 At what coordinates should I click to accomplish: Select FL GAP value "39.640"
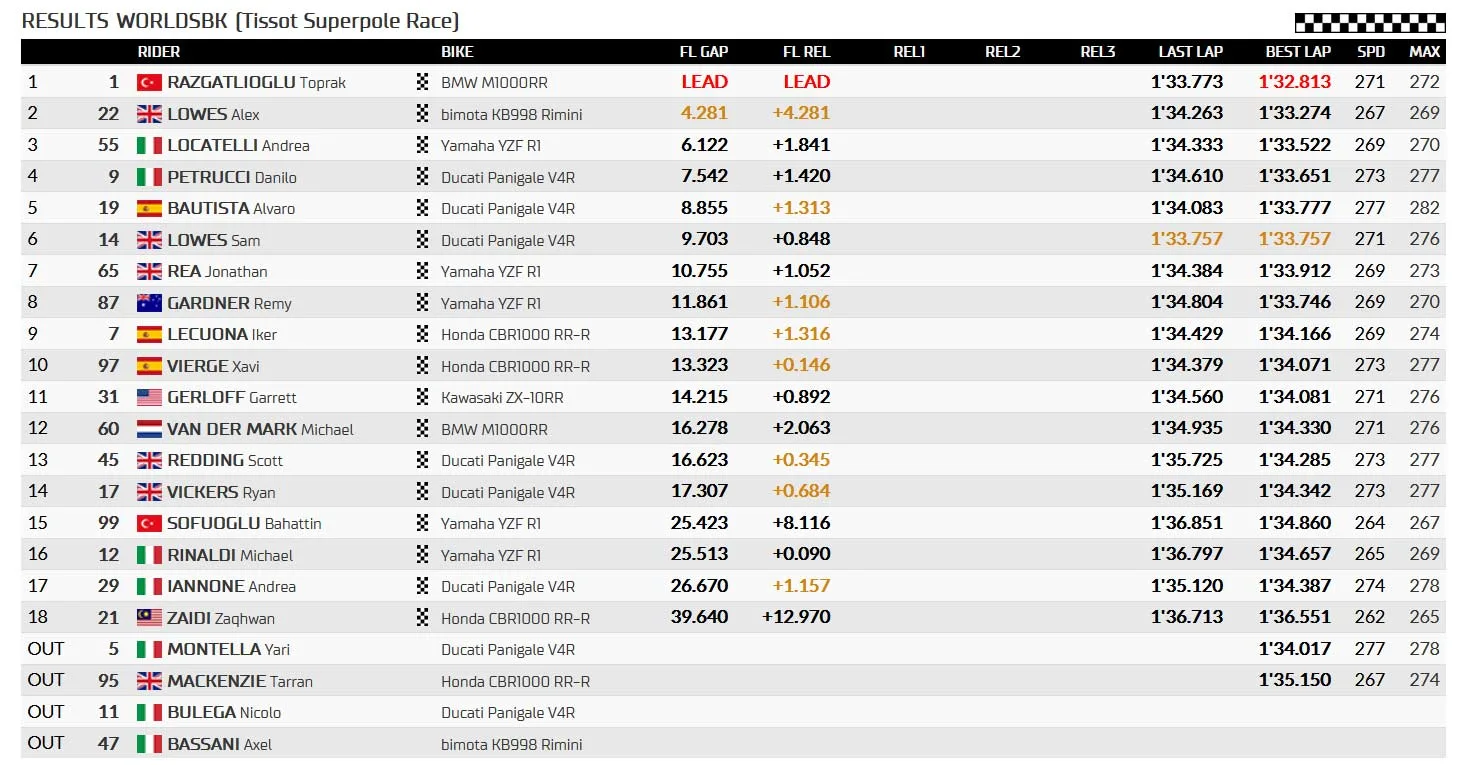(699, 617)
